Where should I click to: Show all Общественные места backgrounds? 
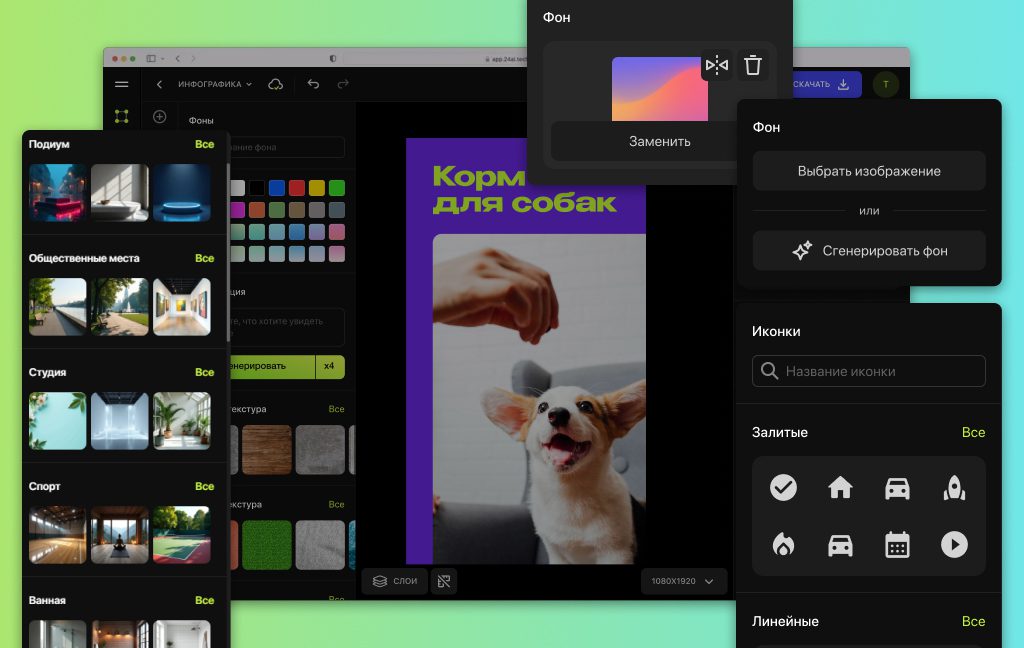click(x=204, y=258)
